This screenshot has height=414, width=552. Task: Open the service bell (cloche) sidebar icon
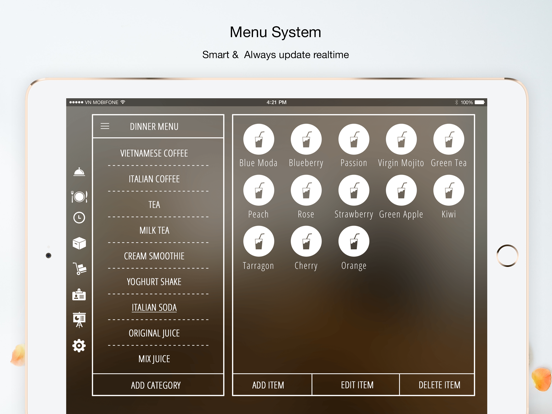(79, 172)
